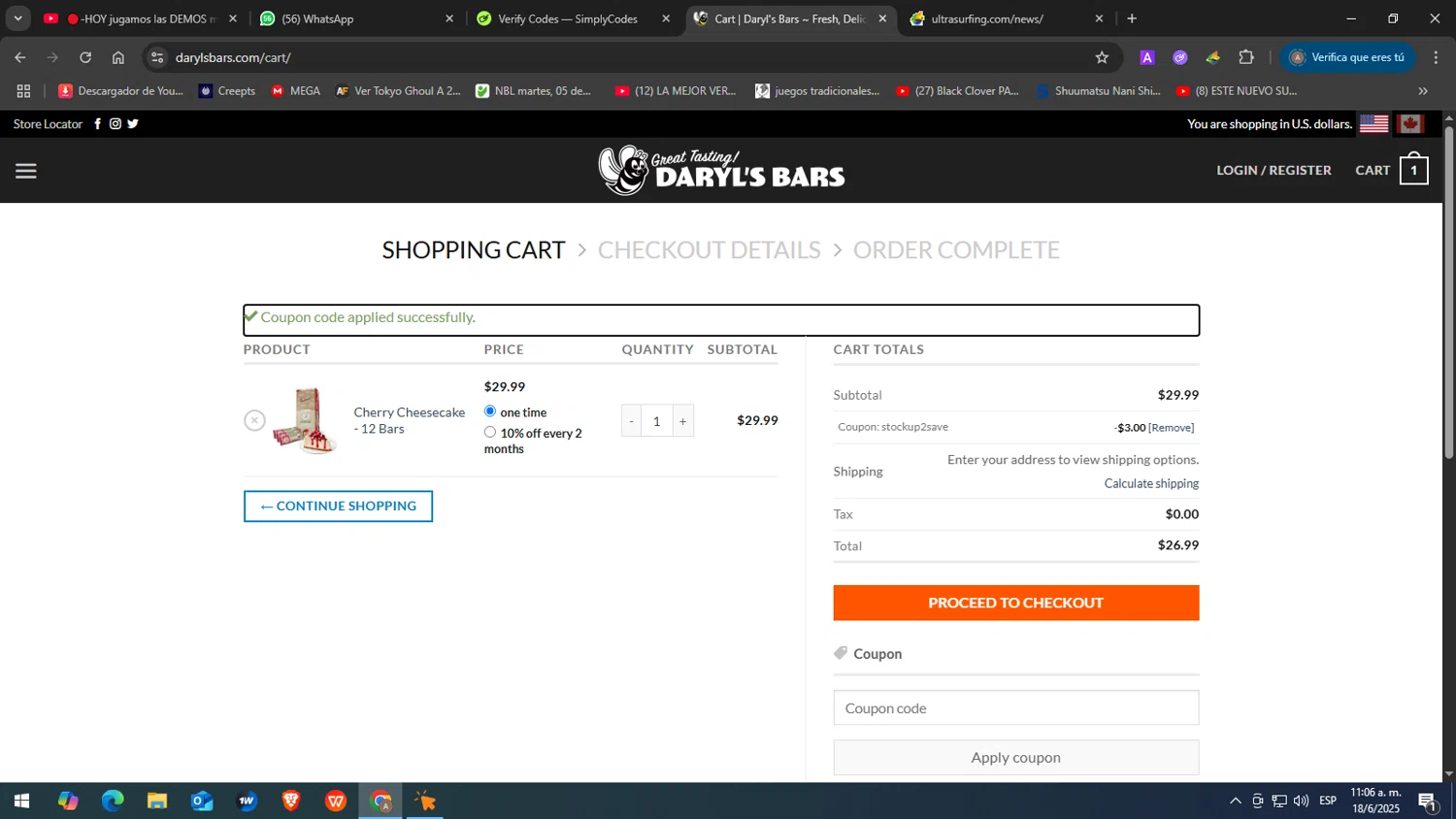Image resolution: width=1456 pixels, height=819 pixels.
Task: Click Calculate shipping link
Action: (x=1151, y=483)
